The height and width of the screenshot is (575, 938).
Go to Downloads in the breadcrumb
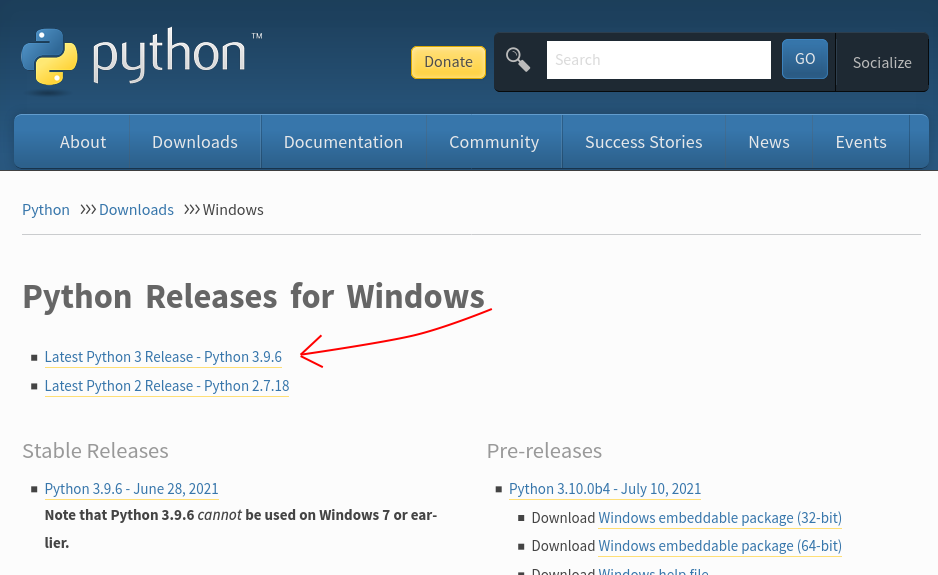pos(136,210)
